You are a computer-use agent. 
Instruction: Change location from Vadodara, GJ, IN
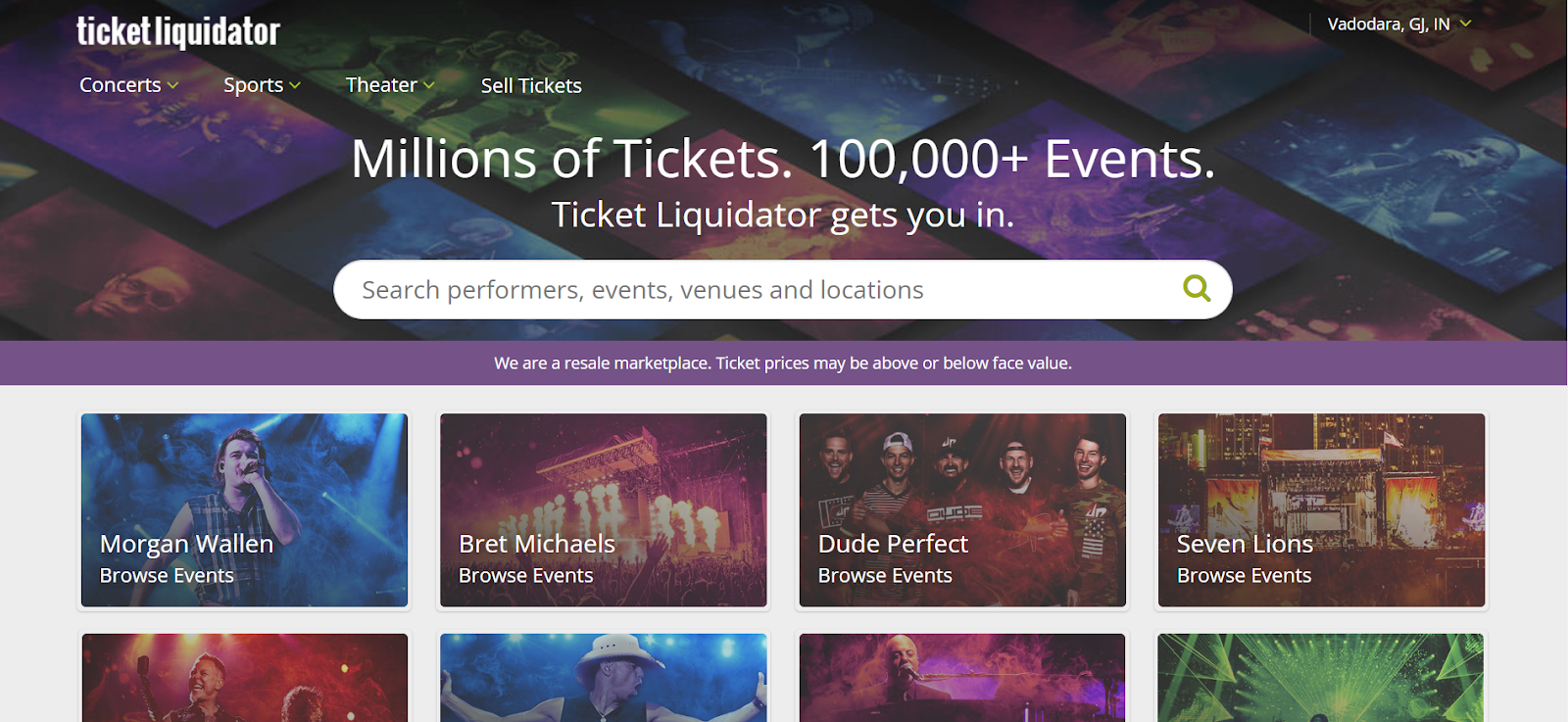pos(1388,24)
